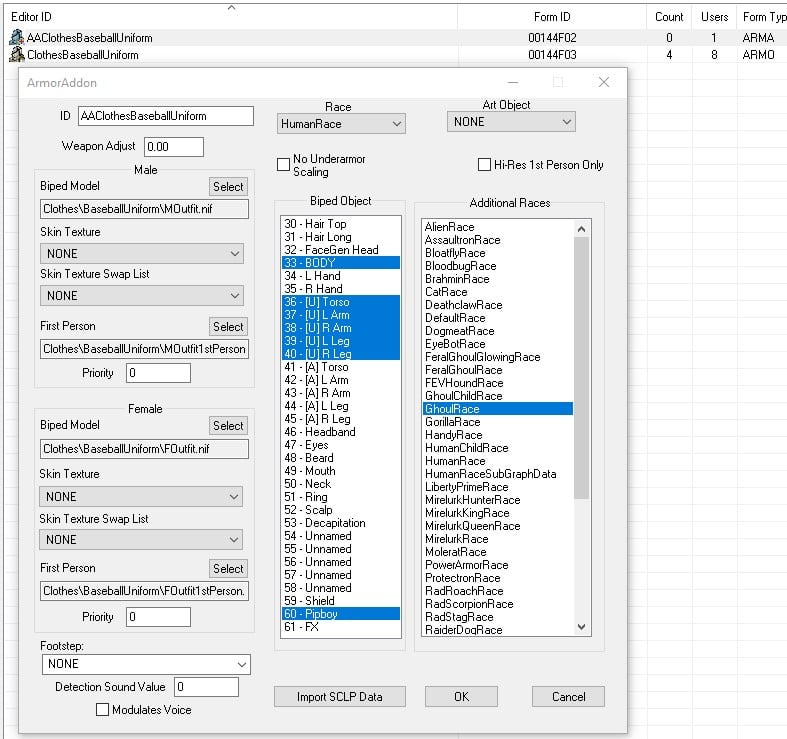Click the Female Priority field
Image resolution: width=787 pixels, height=739 pixels.
tap(158, 617)
